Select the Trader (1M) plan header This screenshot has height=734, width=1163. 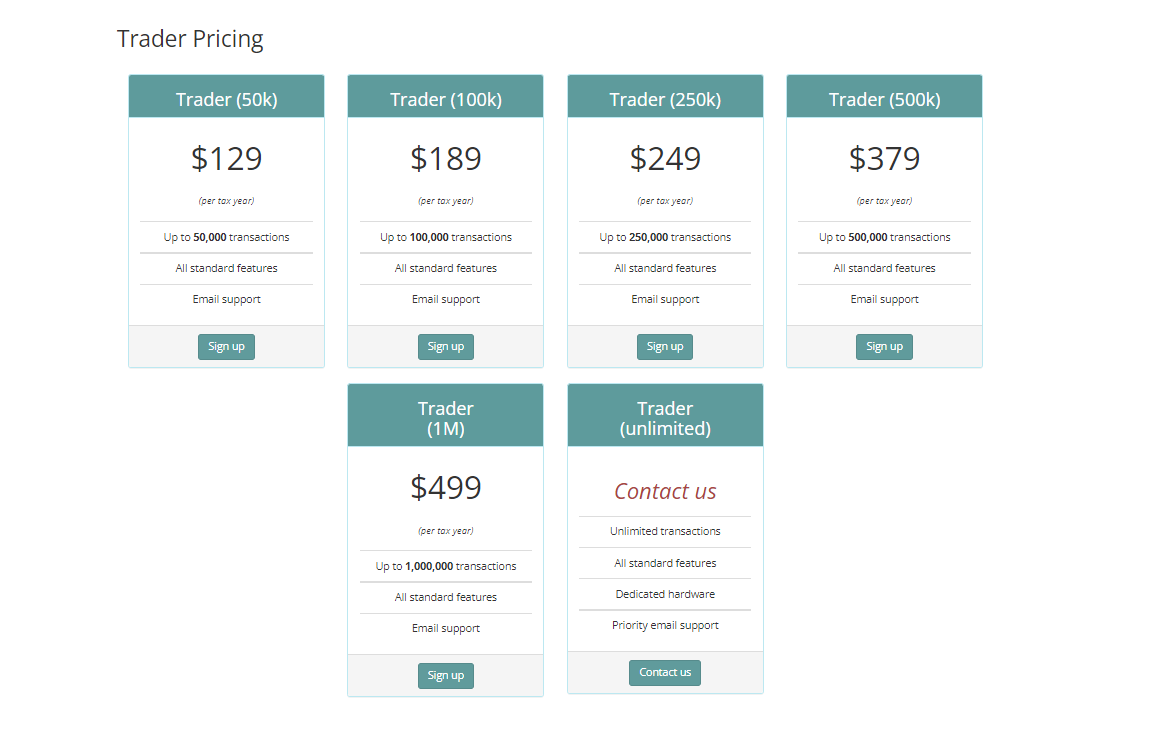[x=446, y=415]
